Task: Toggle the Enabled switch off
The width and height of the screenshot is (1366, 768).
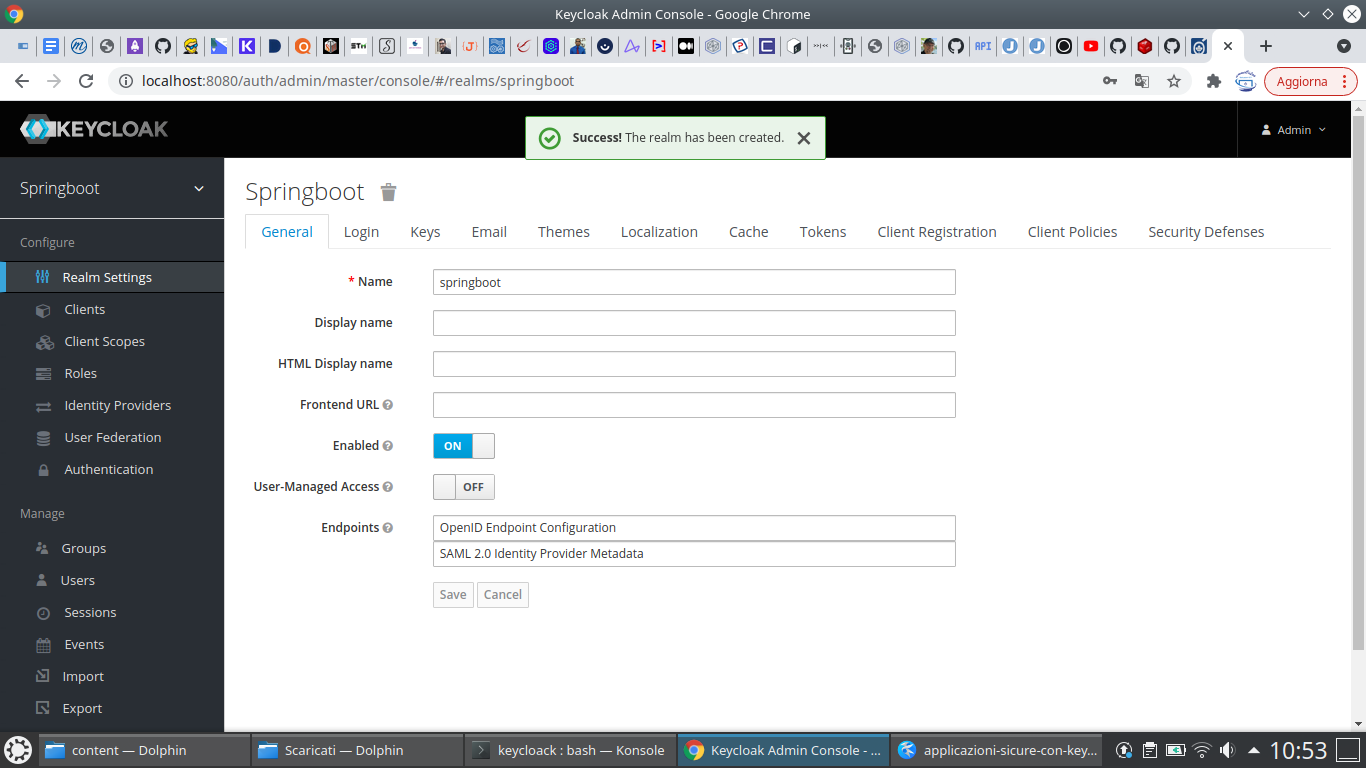Action: (464, 446)
